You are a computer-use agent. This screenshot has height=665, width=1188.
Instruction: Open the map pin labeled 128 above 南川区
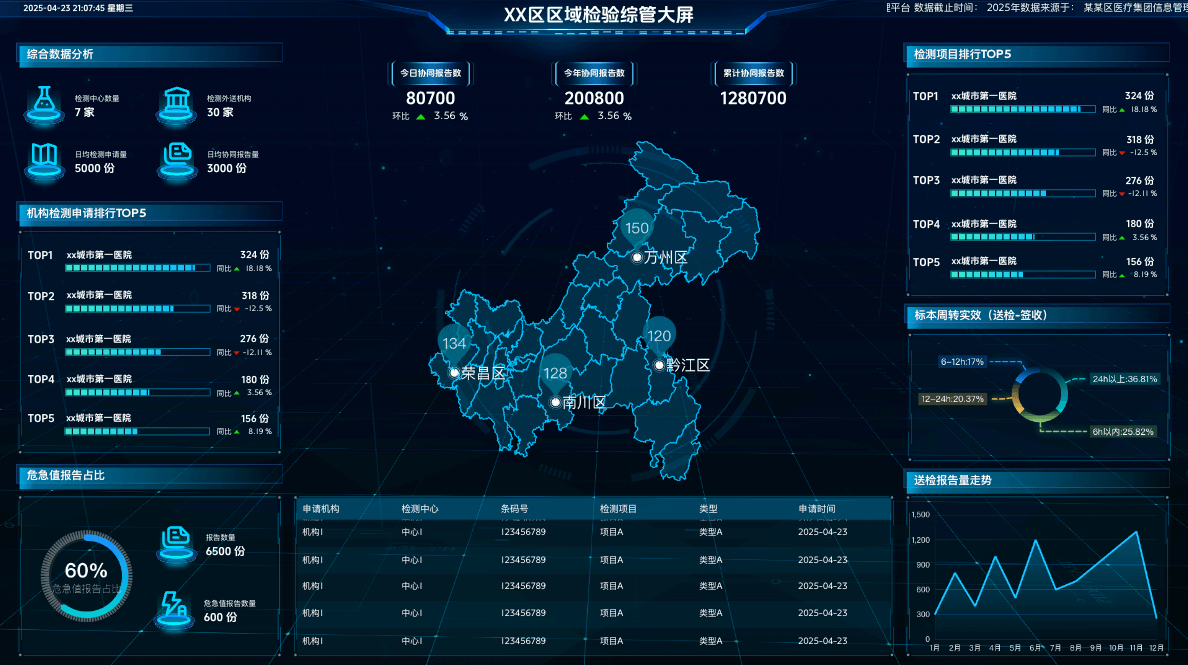pyautogui.click(x=555, y=373)
